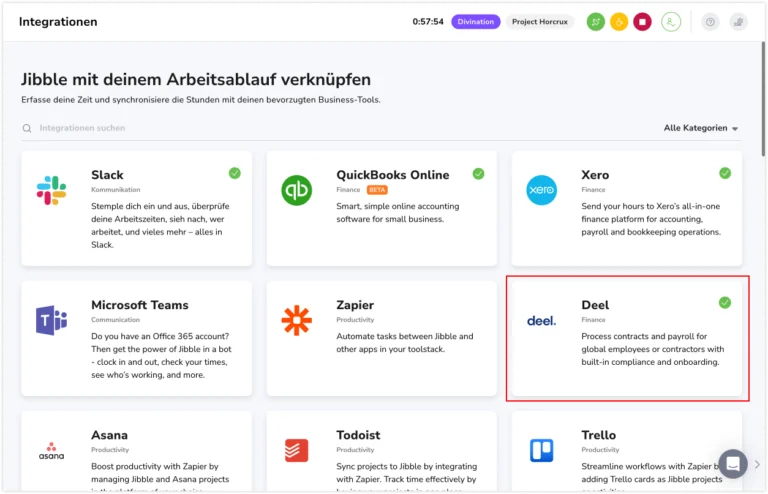This screenshot has width=768, height=494.
Task: Open the Zapier card title
Action: point(355,305)
